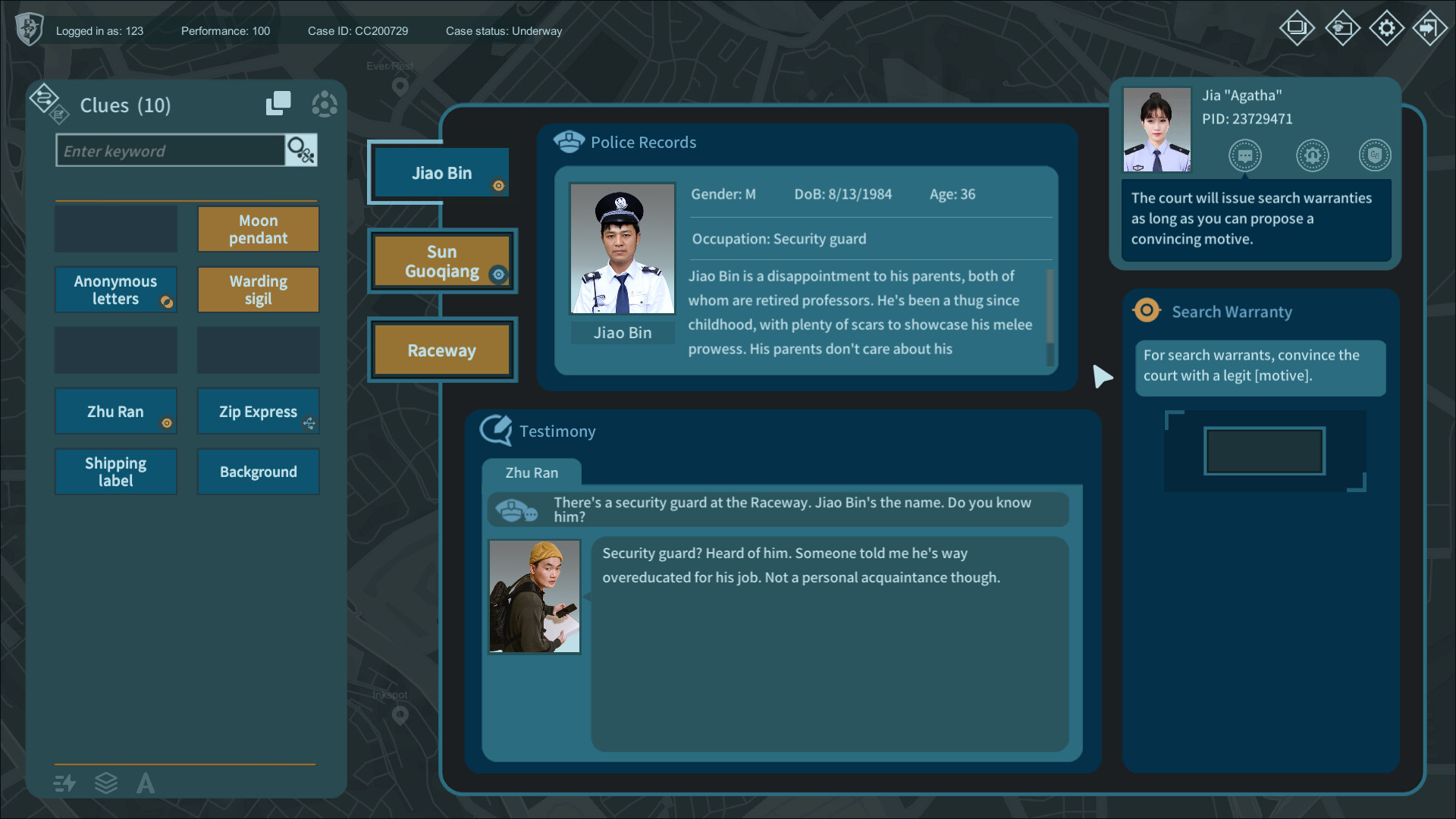
Task: Click the stacked cards icon top-right
Action: pyautogui.click(x=1297, y=28)
